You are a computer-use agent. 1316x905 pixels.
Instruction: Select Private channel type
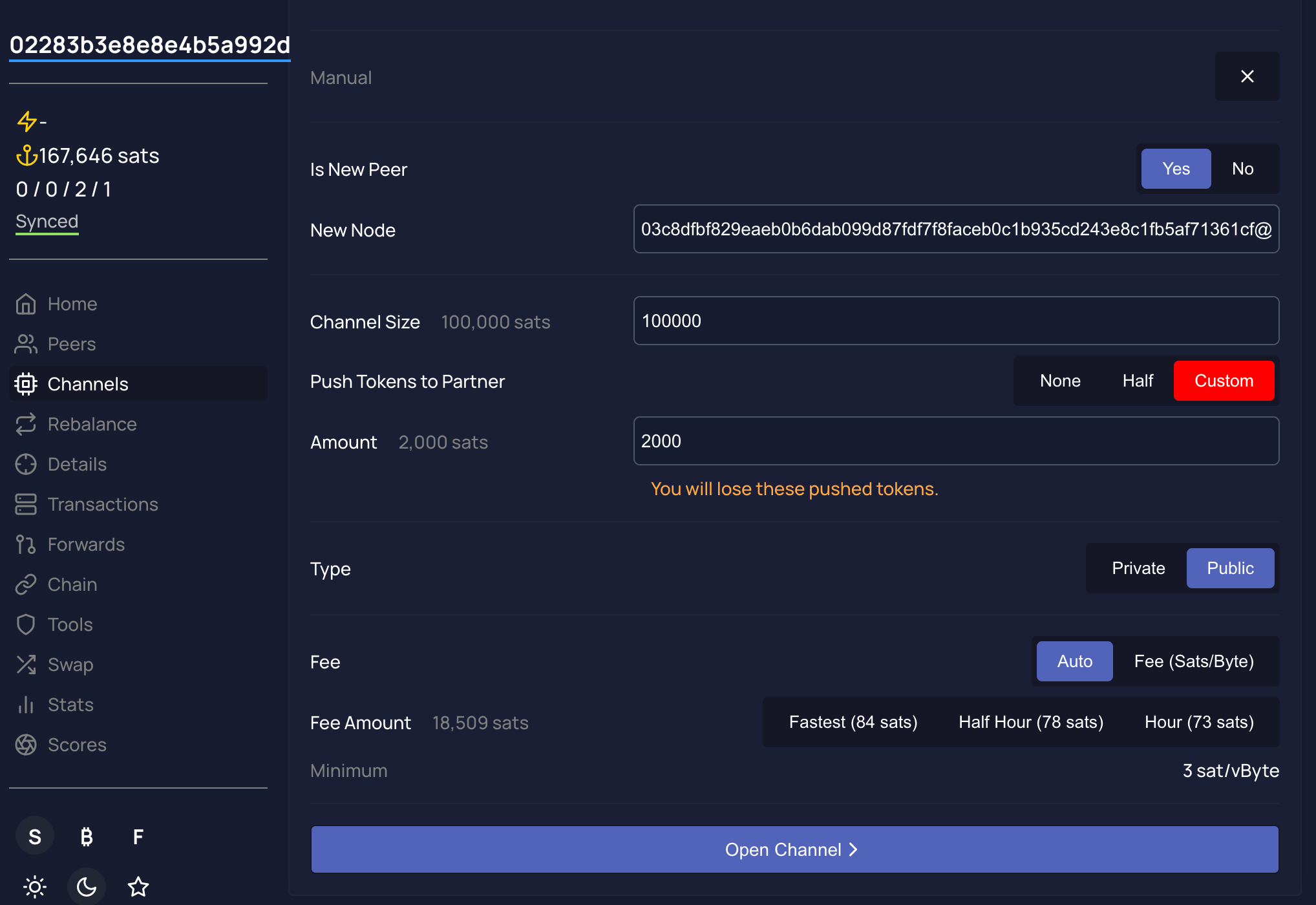tap(1138, 568)
